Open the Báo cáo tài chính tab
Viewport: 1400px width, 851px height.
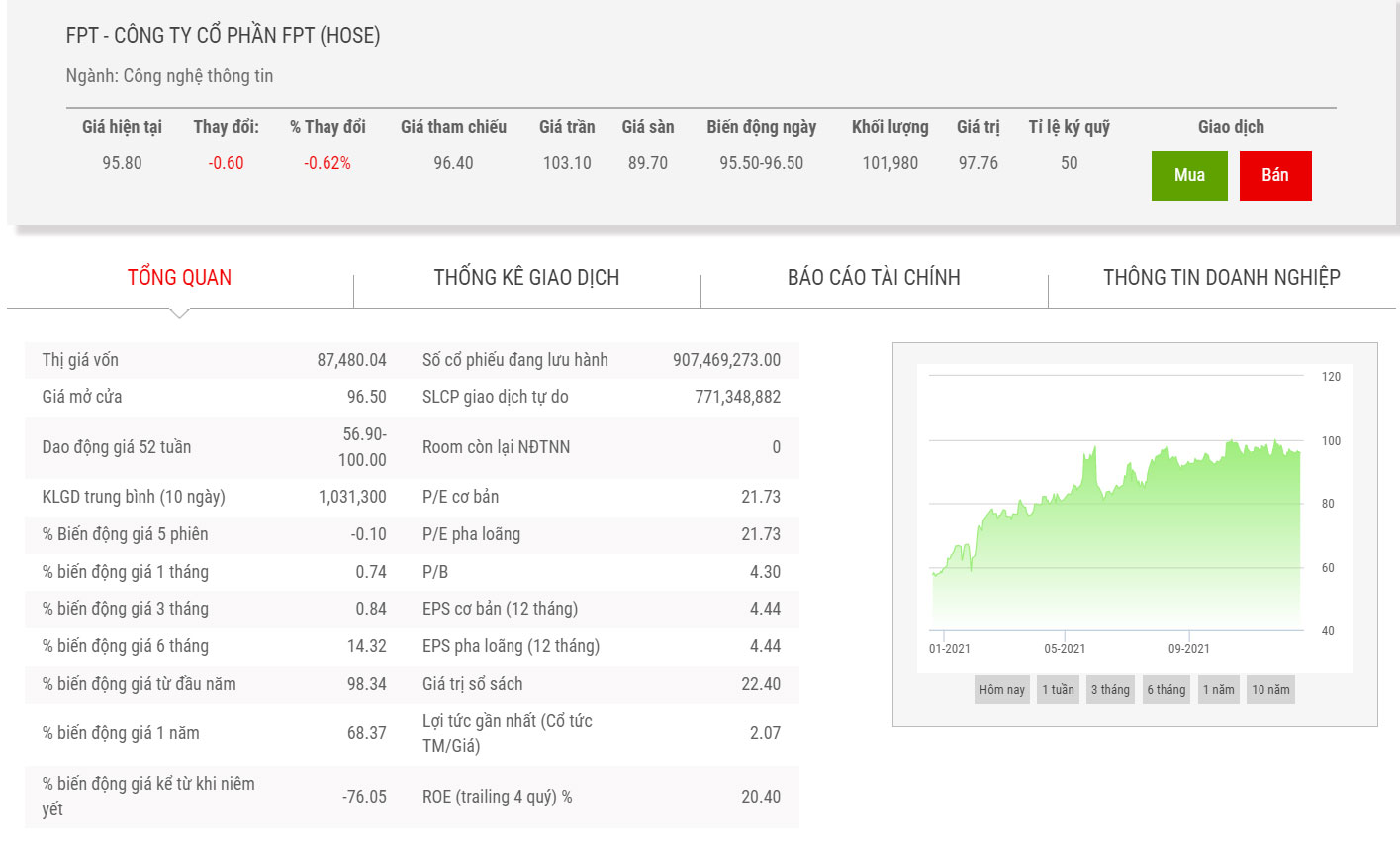pyautogui.click(x=874, y=278)
